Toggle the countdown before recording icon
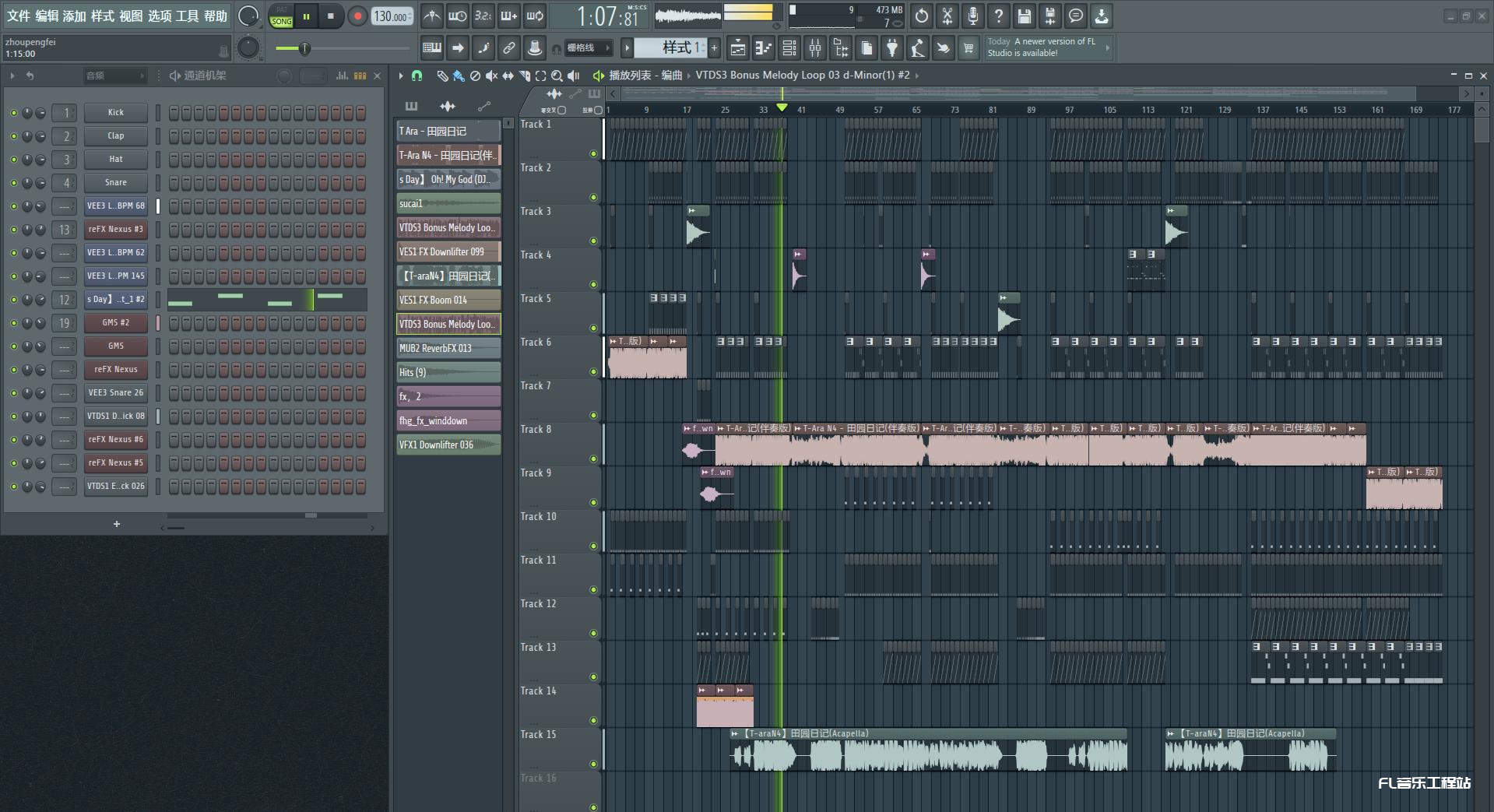This screenshot has height=812, width=1494. 483,16
